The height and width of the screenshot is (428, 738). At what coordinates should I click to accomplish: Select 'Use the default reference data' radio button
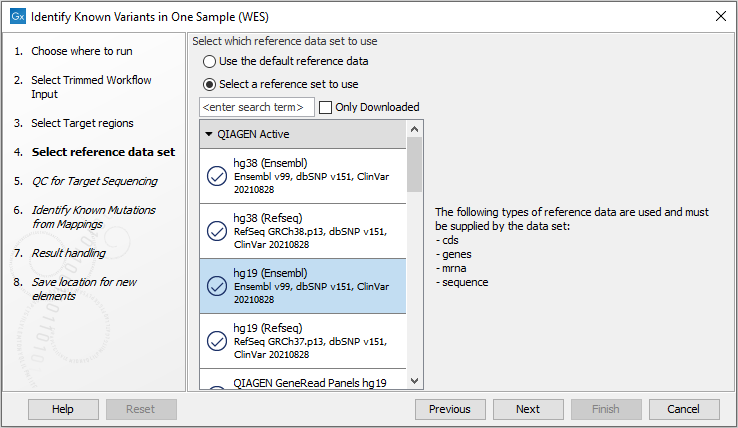pyautogui.click(x=209, y=62)
